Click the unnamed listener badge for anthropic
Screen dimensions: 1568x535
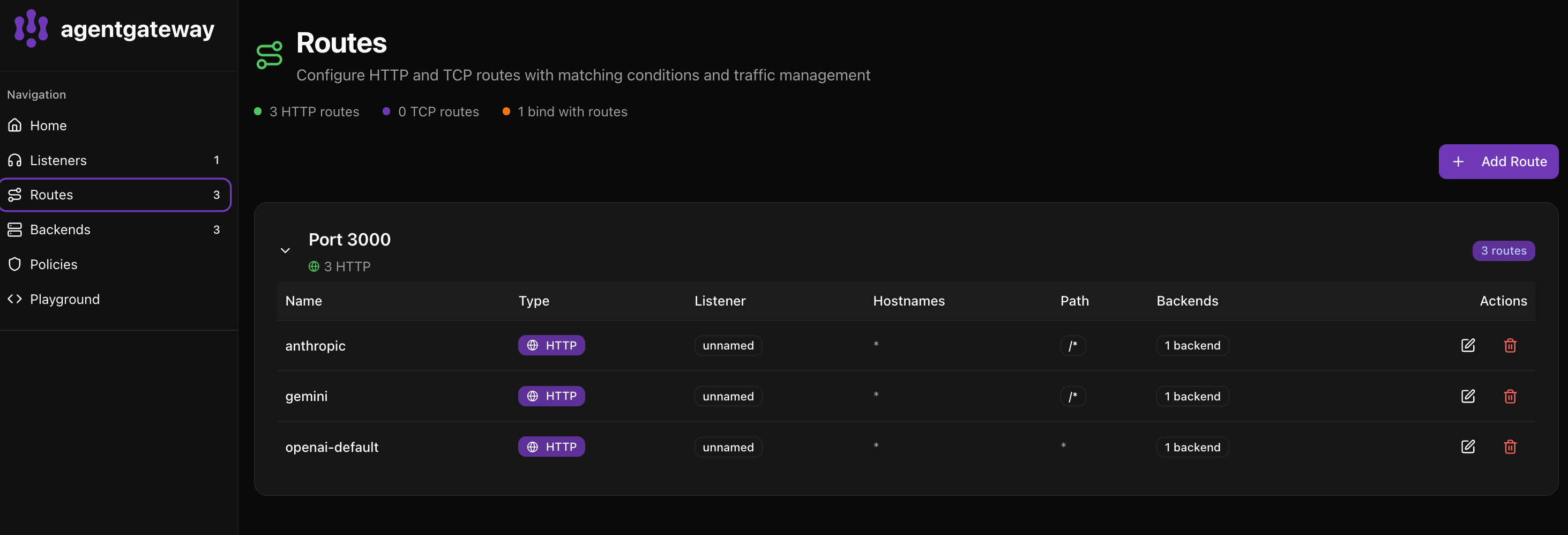(x=727, y=345)
